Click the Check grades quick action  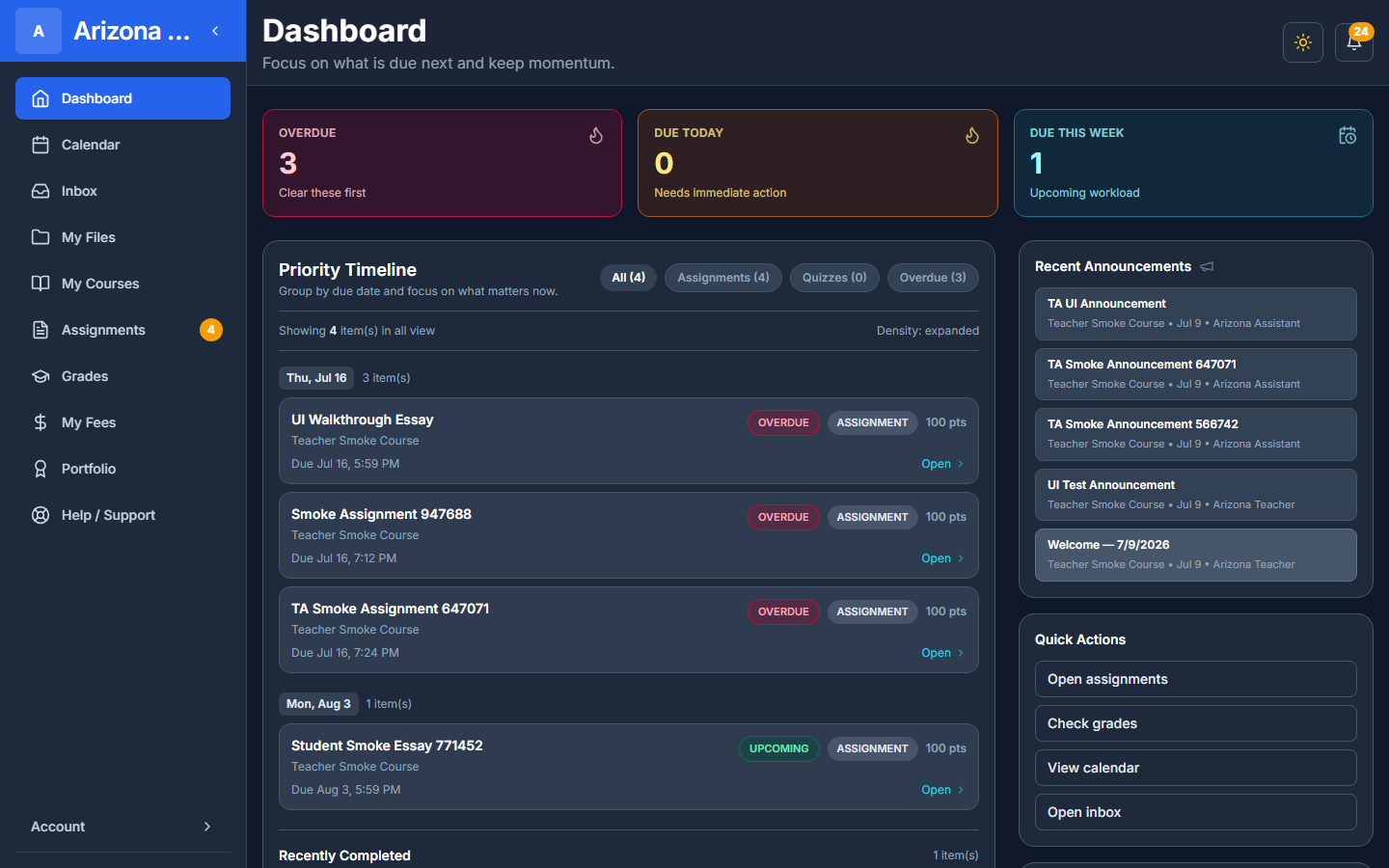(x=1196, y=723)
